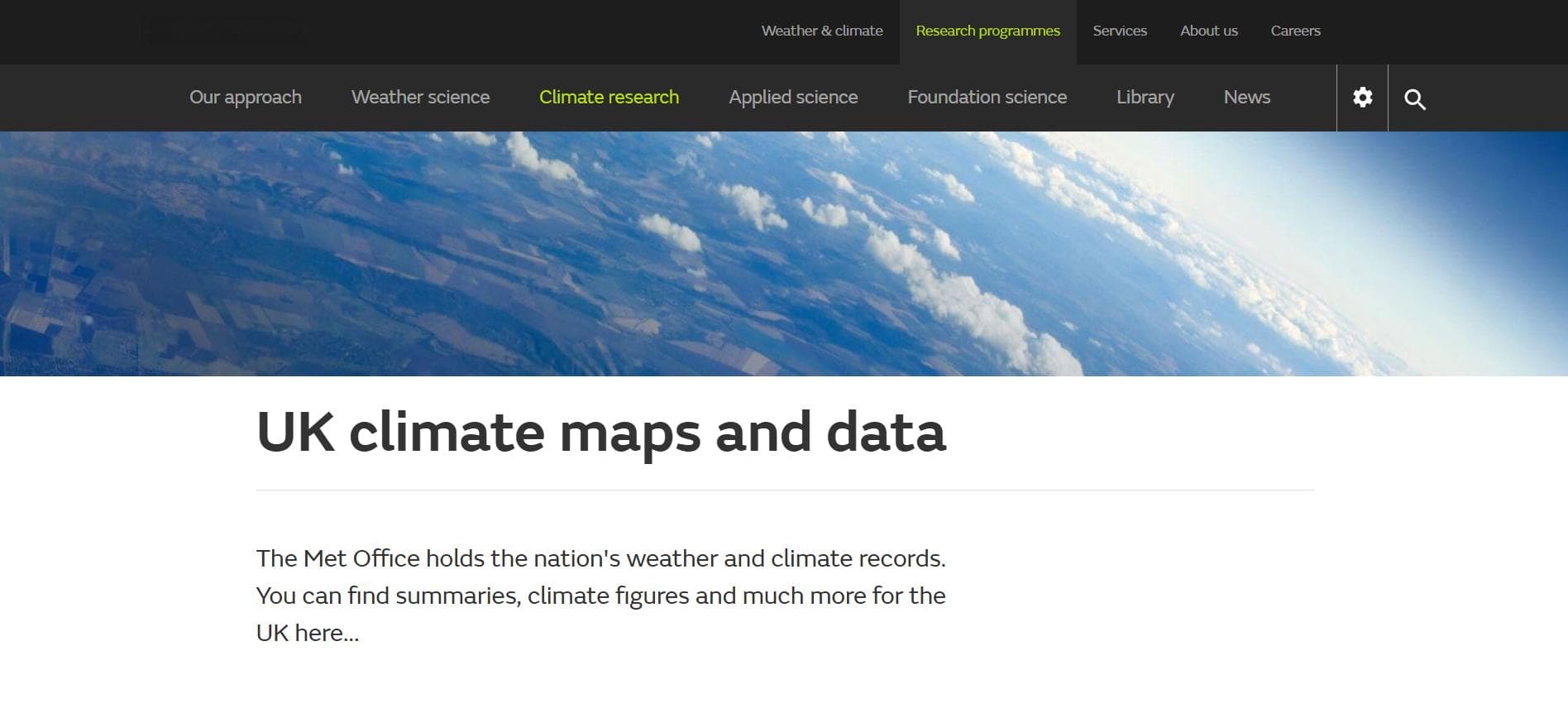Select Climate research navigation tab
The height and width of the screenshot is (713, 1568).
[x=609, y=98]
